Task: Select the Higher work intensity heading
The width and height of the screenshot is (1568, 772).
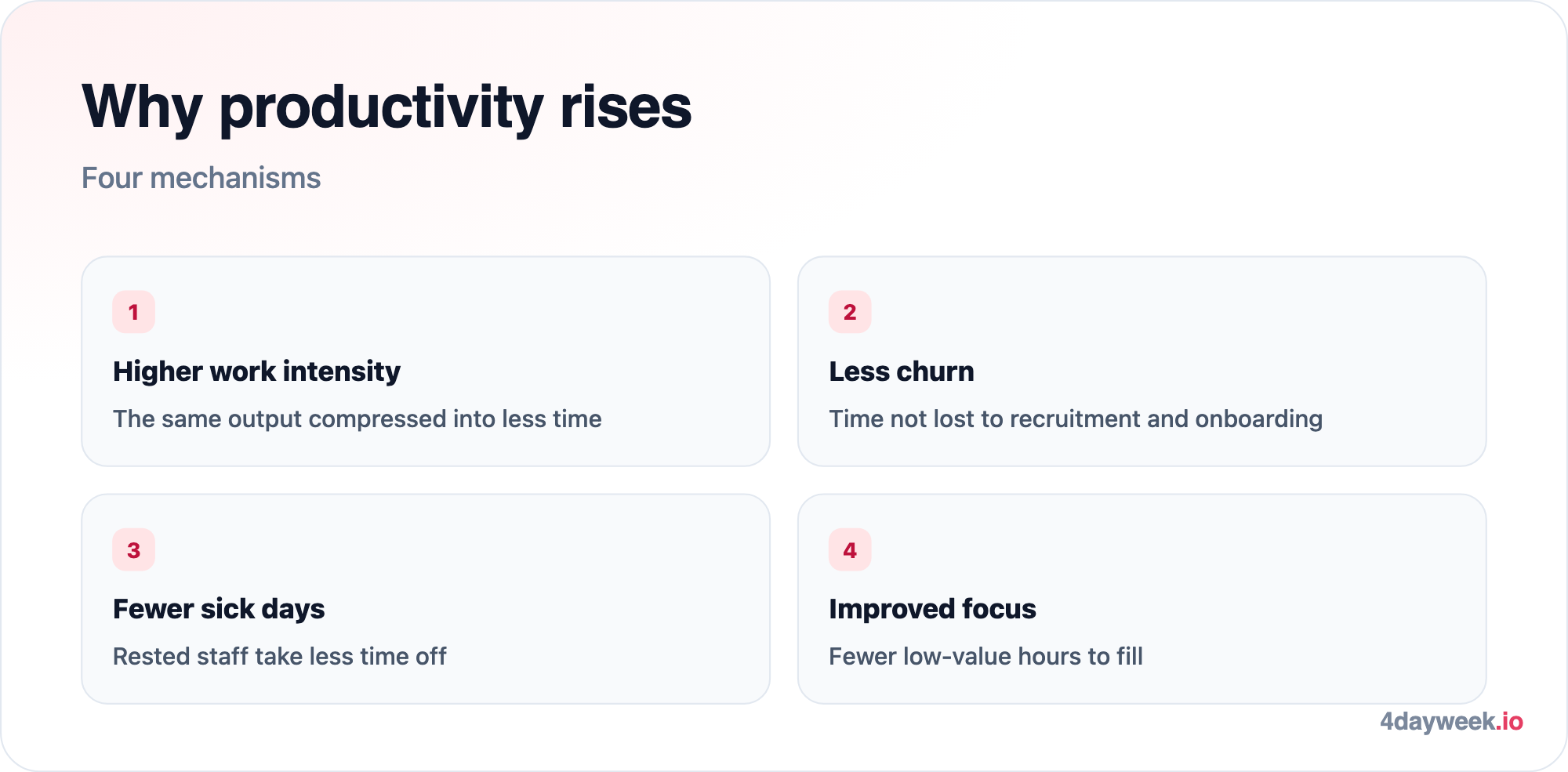Action: point(256,372)
